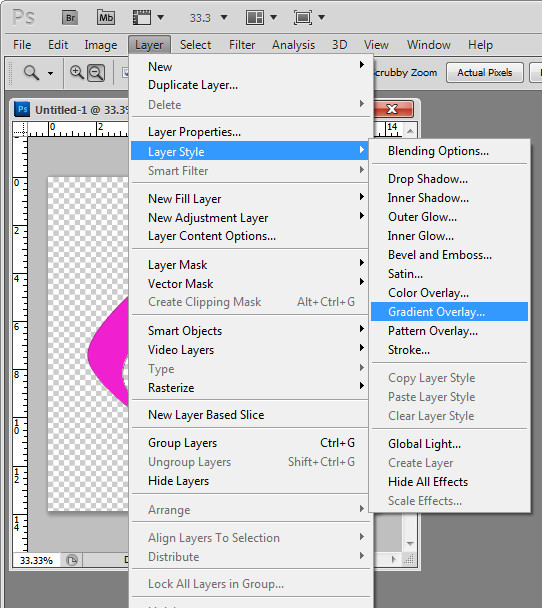The width and height of the screenshot is (542, 608).
Task: Click the document vertical scrollbar up arrow
Action: pyautogui.click(x=410, y=131)
